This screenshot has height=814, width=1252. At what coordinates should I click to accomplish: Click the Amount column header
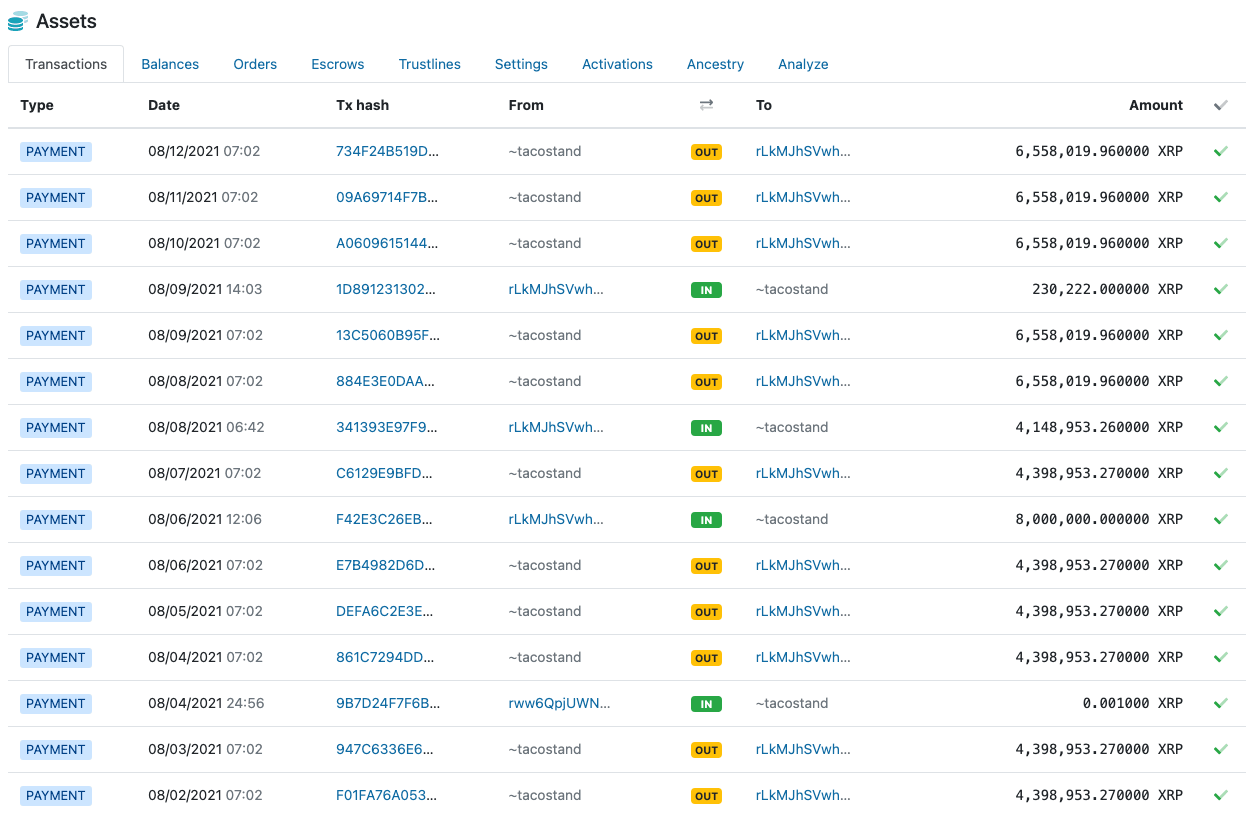[x=1155, y=105]
